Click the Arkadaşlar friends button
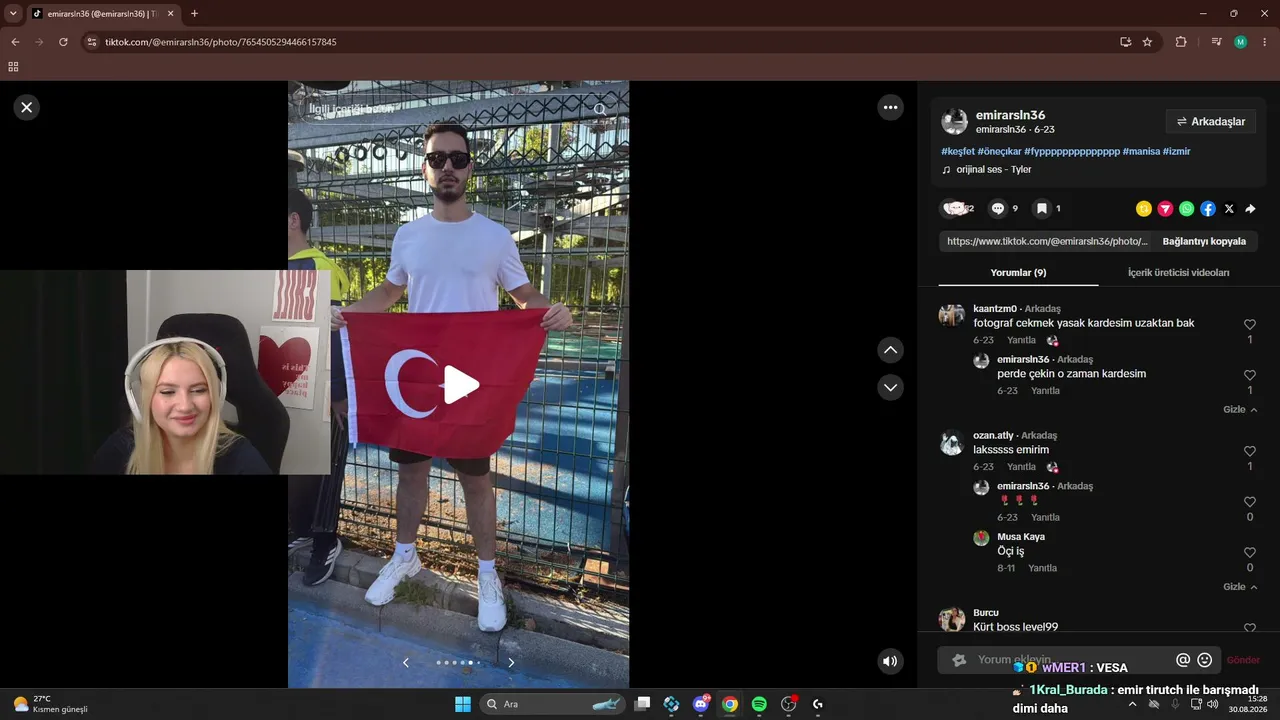 tap(1210, 122)
